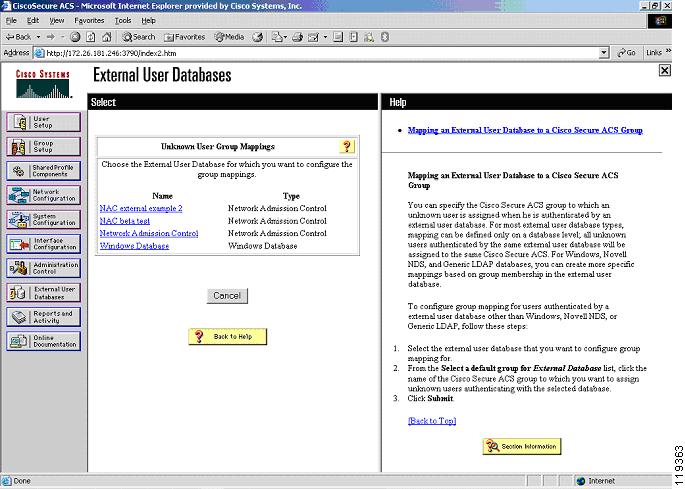Click the Stop loading icon
The image size is (685, 489).
75,37
